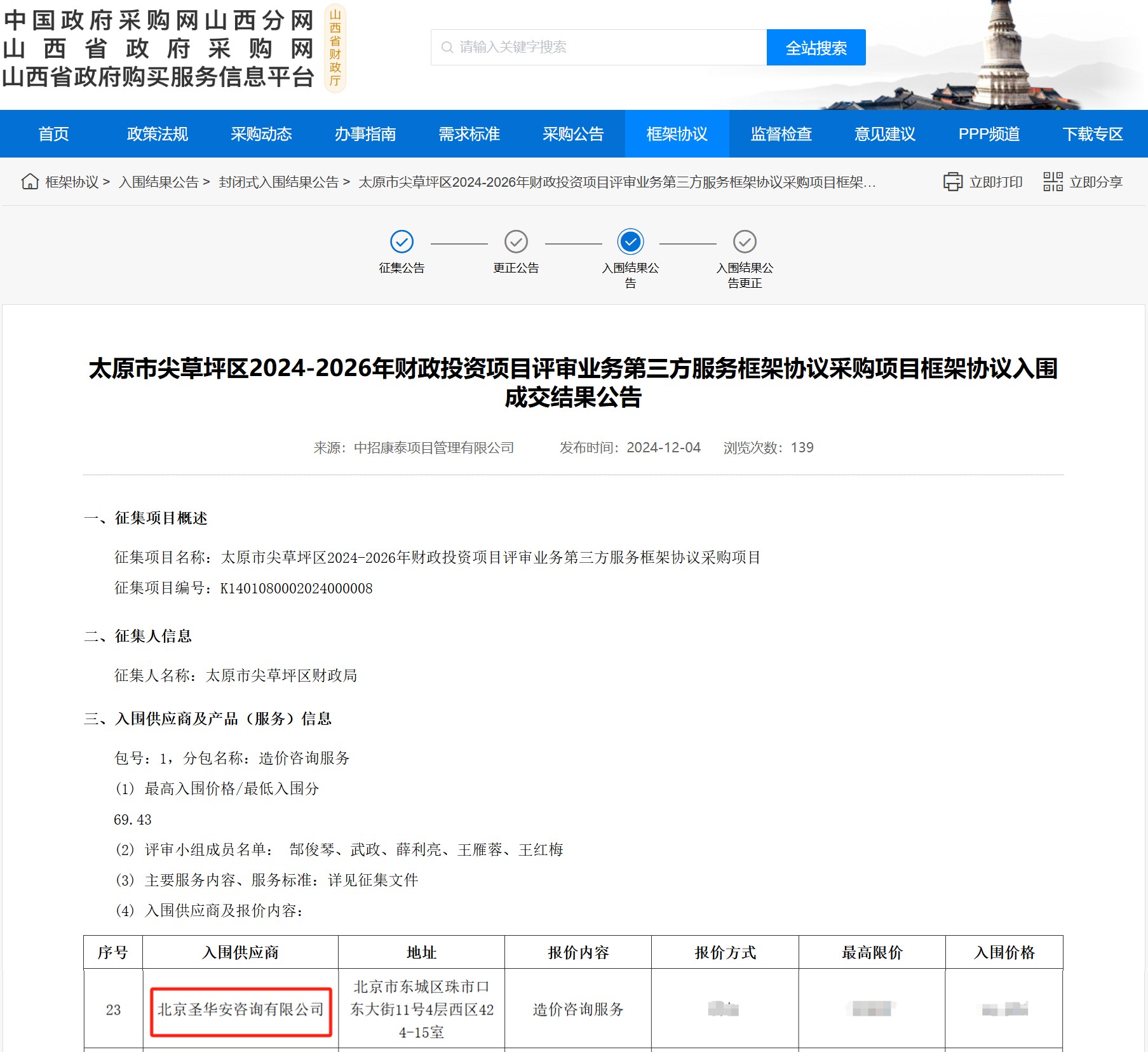Select the 更正公告 step checkmark

pos(516,241)
